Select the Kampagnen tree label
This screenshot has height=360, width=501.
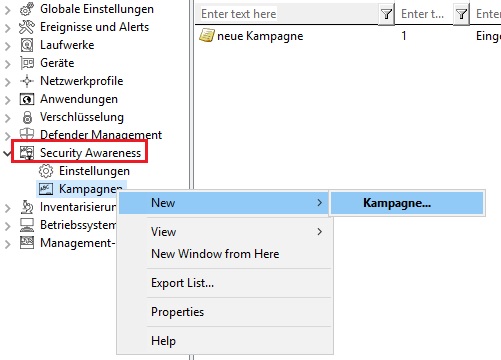(x=91, y=189)
